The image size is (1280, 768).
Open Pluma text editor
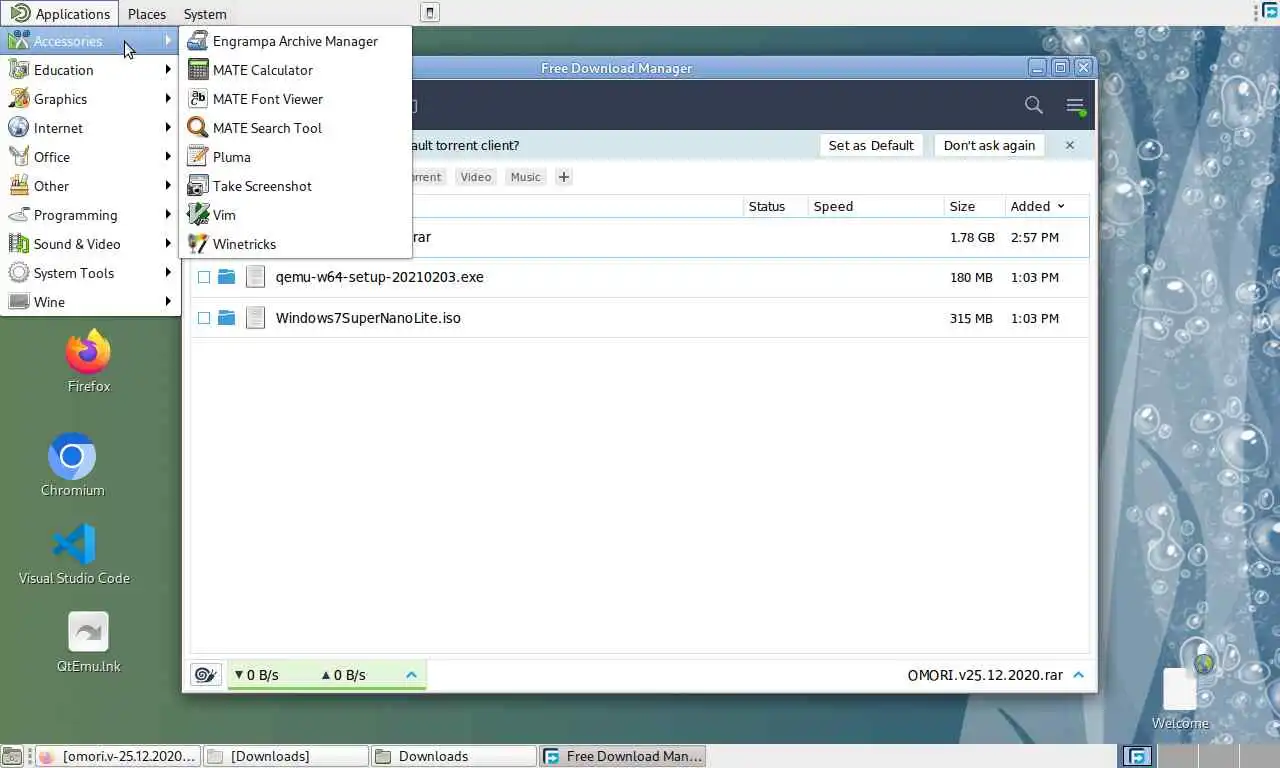pos(295,157)
